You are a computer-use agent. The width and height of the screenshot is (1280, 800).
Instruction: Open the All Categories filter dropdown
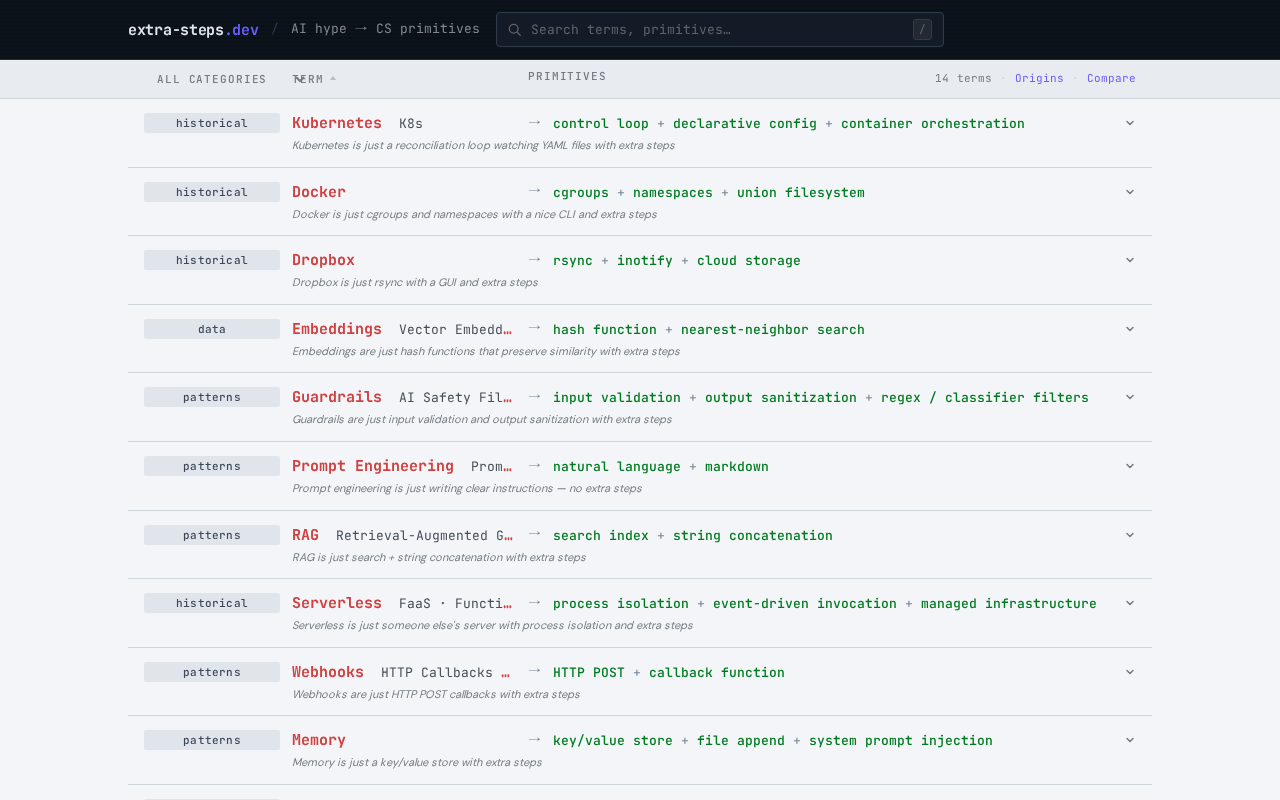point(212,79)
